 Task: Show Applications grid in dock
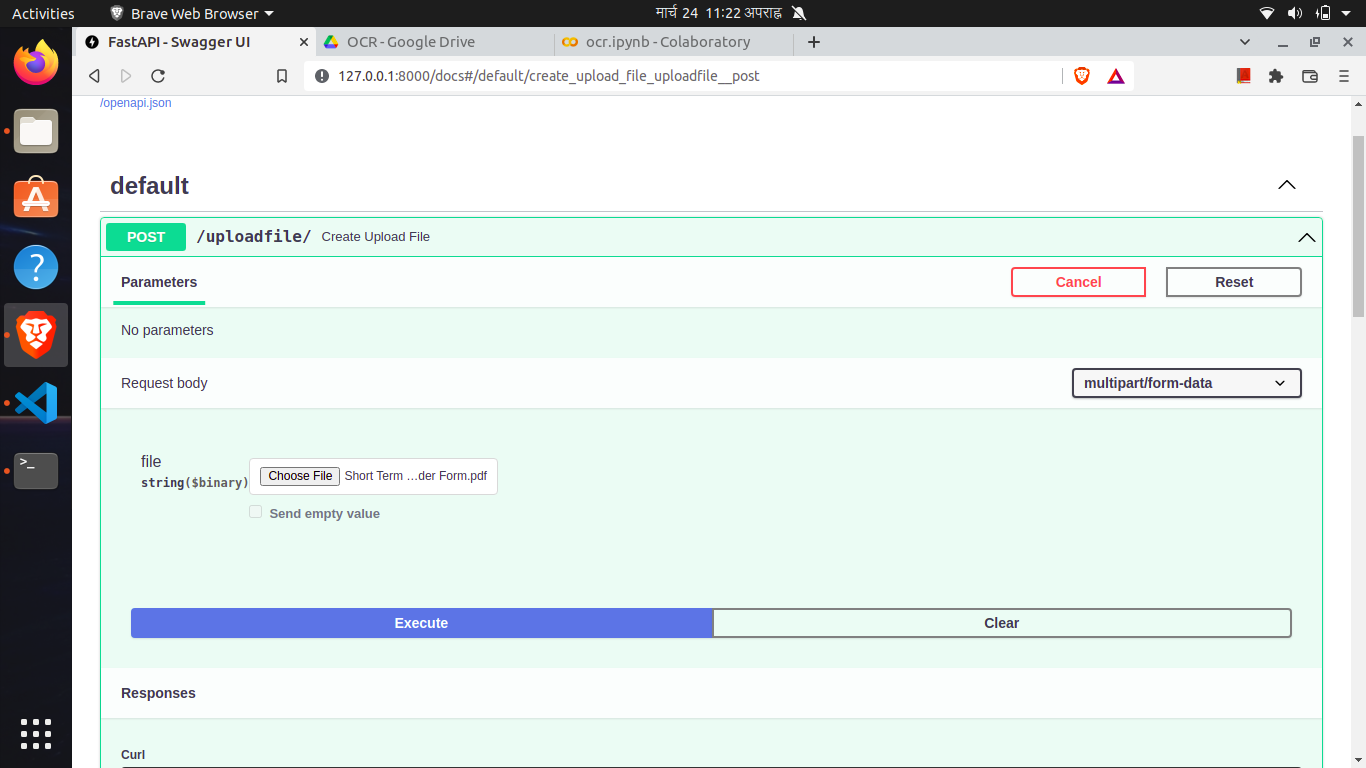point(36,733)
